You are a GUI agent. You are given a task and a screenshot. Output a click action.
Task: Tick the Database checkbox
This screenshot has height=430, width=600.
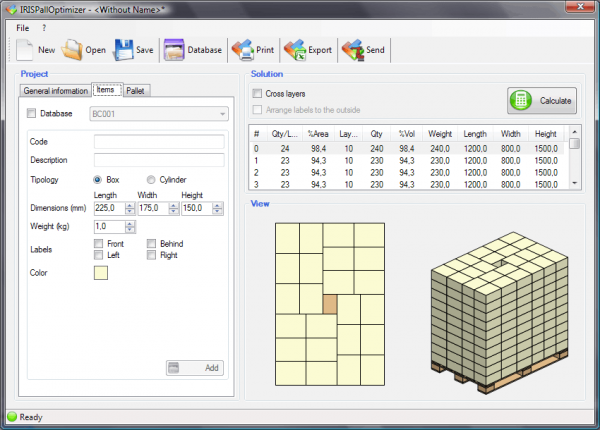click(32, 114)
